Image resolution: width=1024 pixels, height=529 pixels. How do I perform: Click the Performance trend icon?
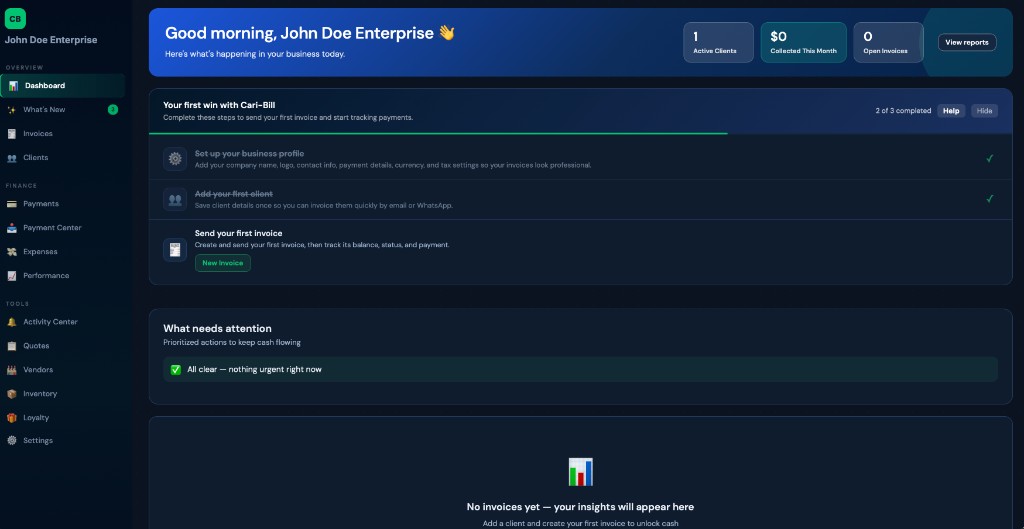coord(12,276)
